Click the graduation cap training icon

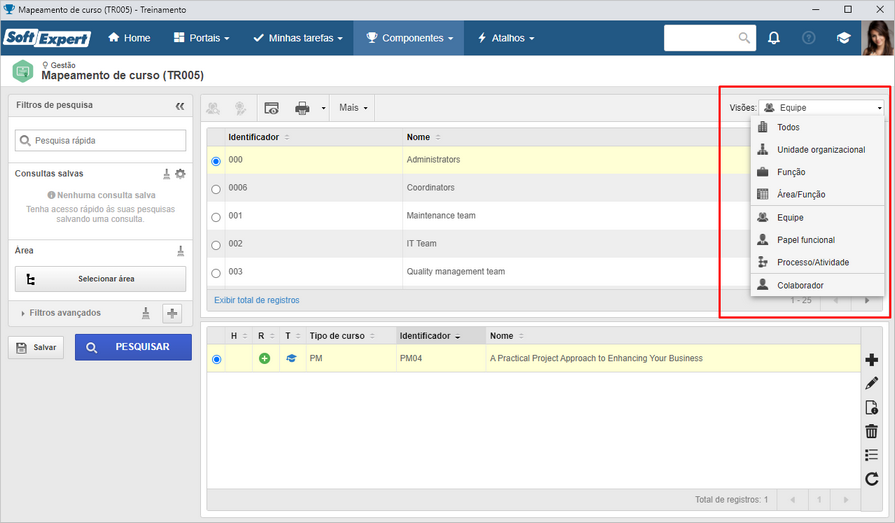[x=843, y=38]
